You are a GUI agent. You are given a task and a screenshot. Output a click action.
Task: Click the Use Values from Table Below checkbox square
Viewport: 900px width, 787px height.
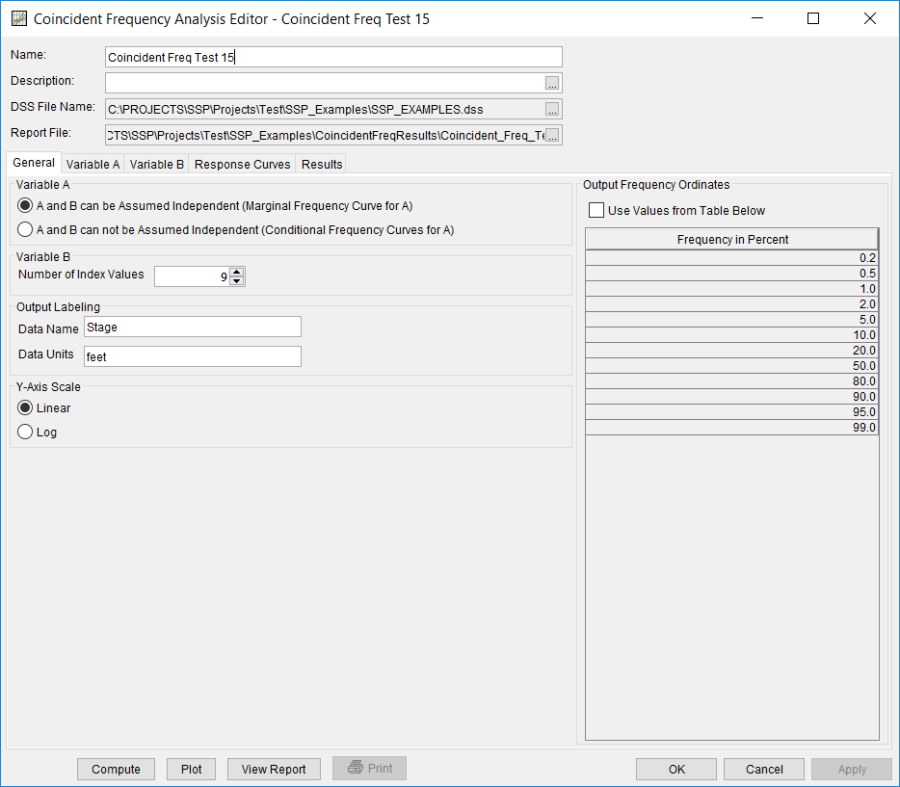[x=596, y=209]
